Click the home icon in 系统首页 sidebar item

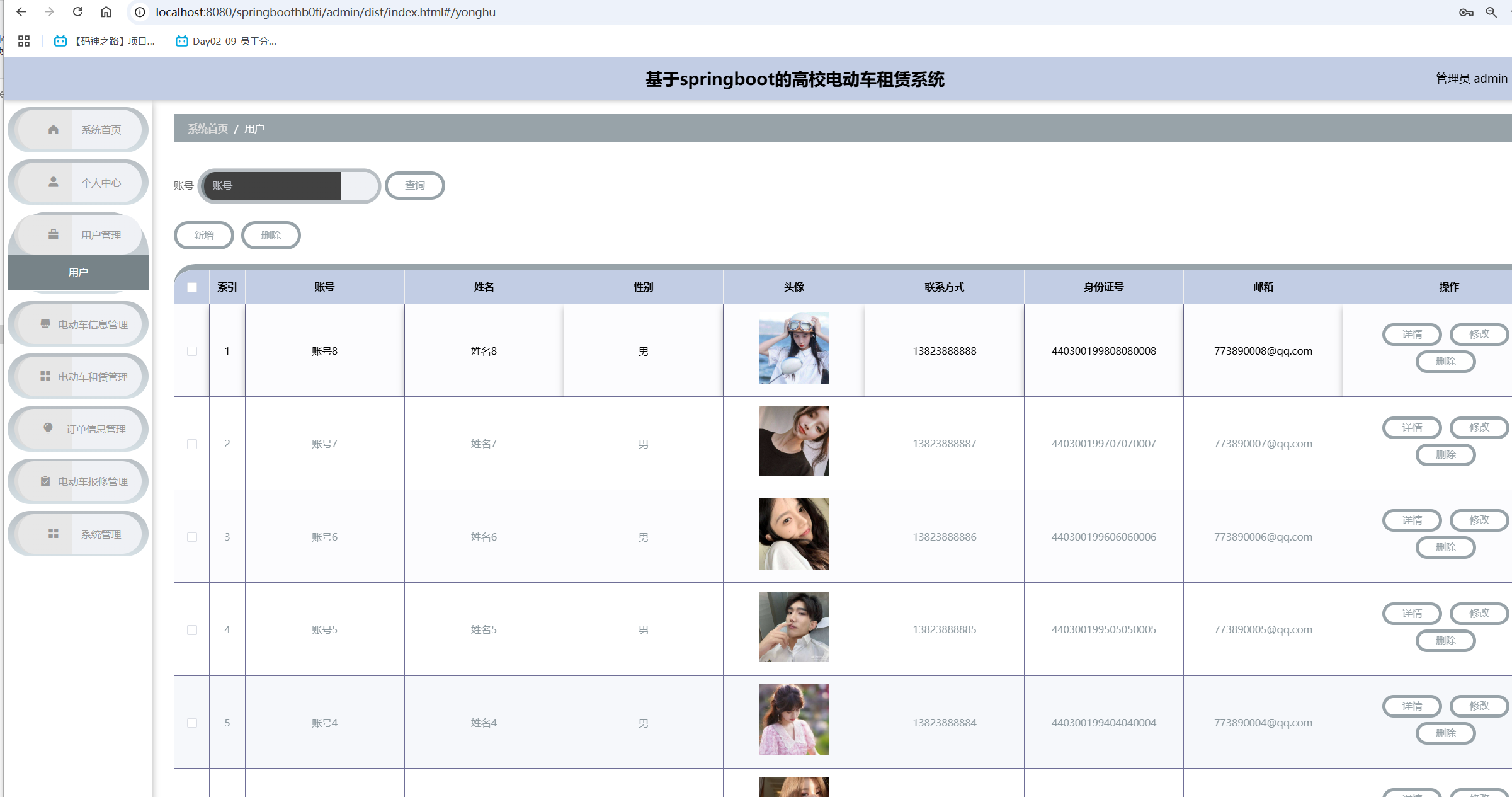coord(54,130)
